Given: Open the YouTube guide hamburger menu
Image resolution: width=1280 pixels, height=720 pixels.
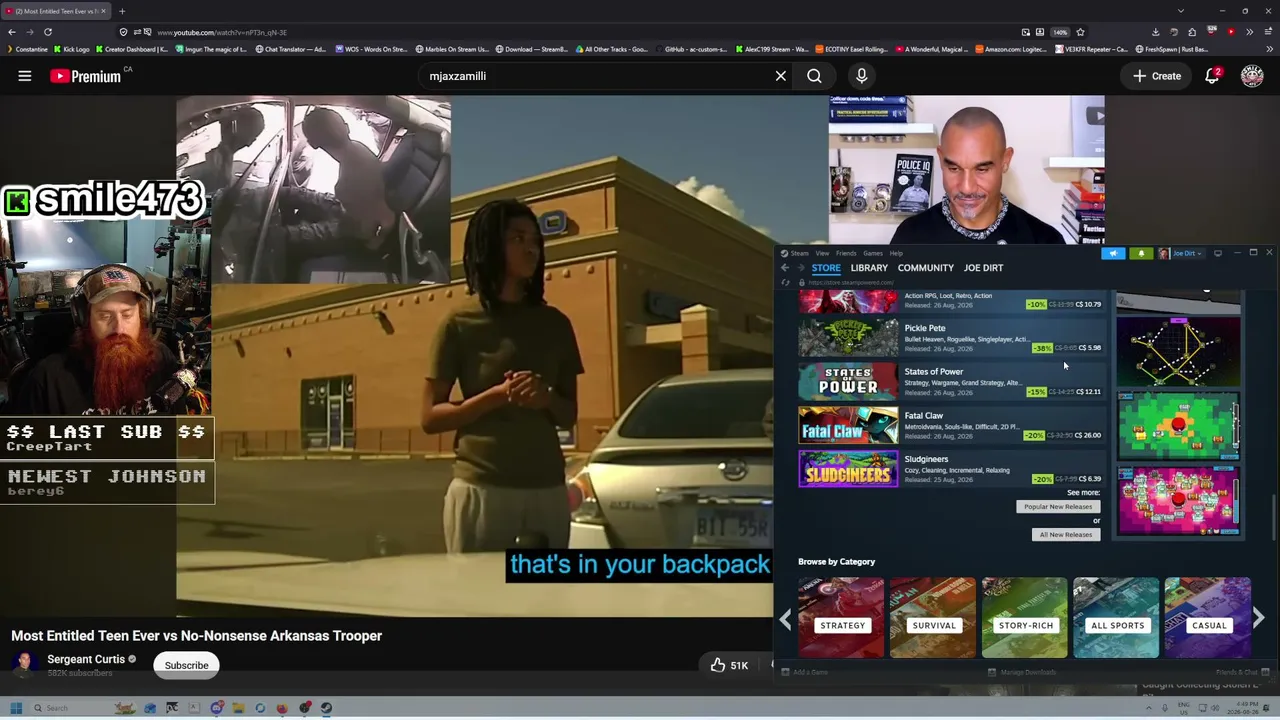Looking at the screenshot, I should [25, 76].
